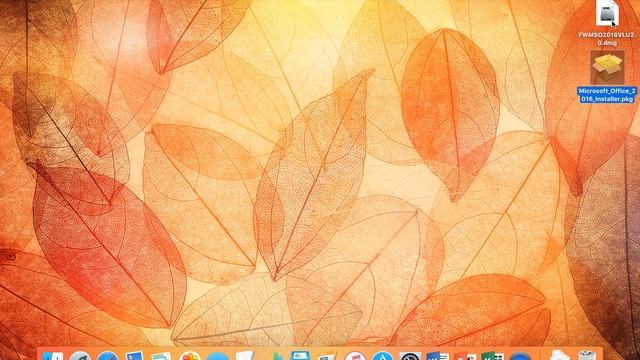Click the FWMSO2016VLU2.0.dmg file name label

607,39
